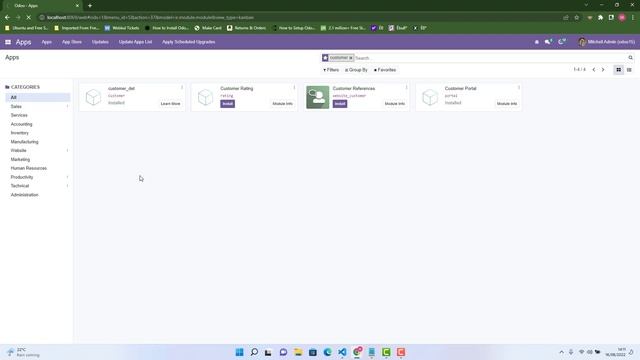Open the activities clock icon in navbar
640x360 pixels.
coord(562,42)
